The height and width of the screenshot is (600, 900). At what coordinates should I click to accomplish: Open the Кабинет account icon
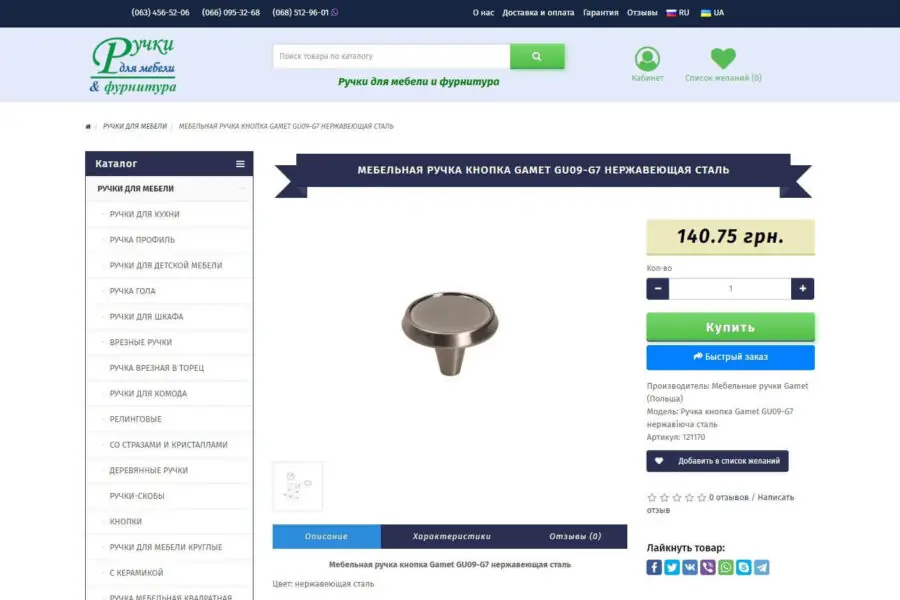point(647,59)
